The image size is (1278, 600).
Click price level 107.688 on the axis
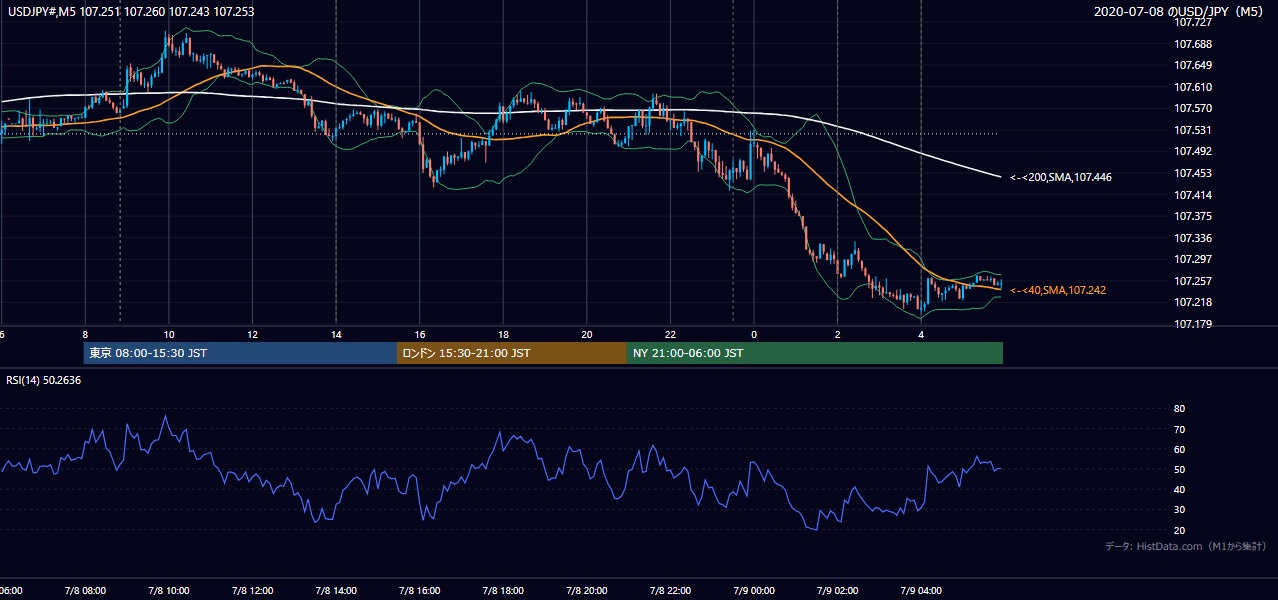pos(1193,44)
